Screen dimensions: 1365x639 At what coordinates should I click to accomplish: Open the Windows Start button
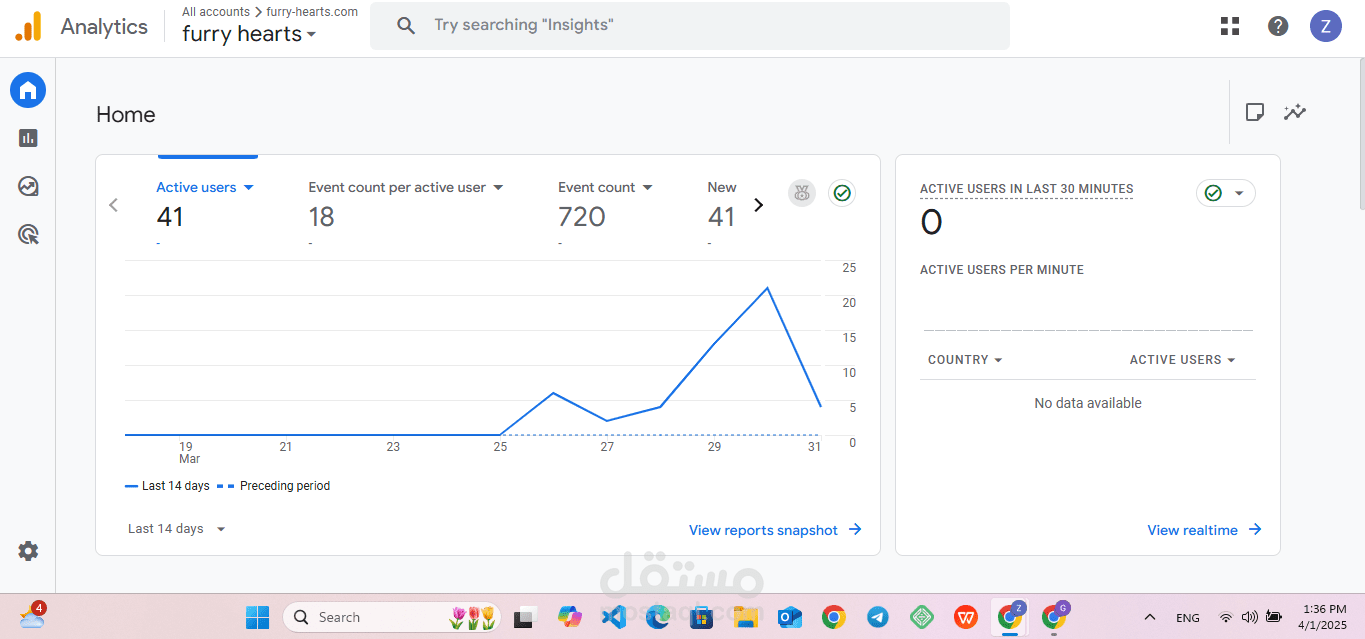pyautogui.click(x=258, y=618)
